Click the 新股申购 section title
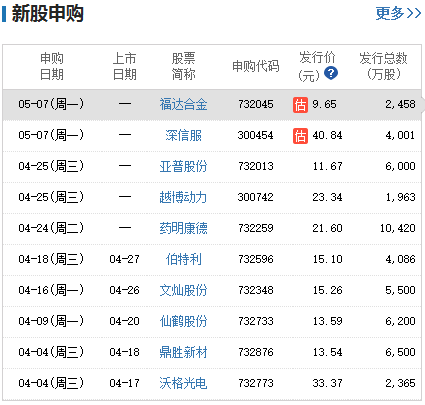This screenshot has height=405, width=425. (47, 14)
